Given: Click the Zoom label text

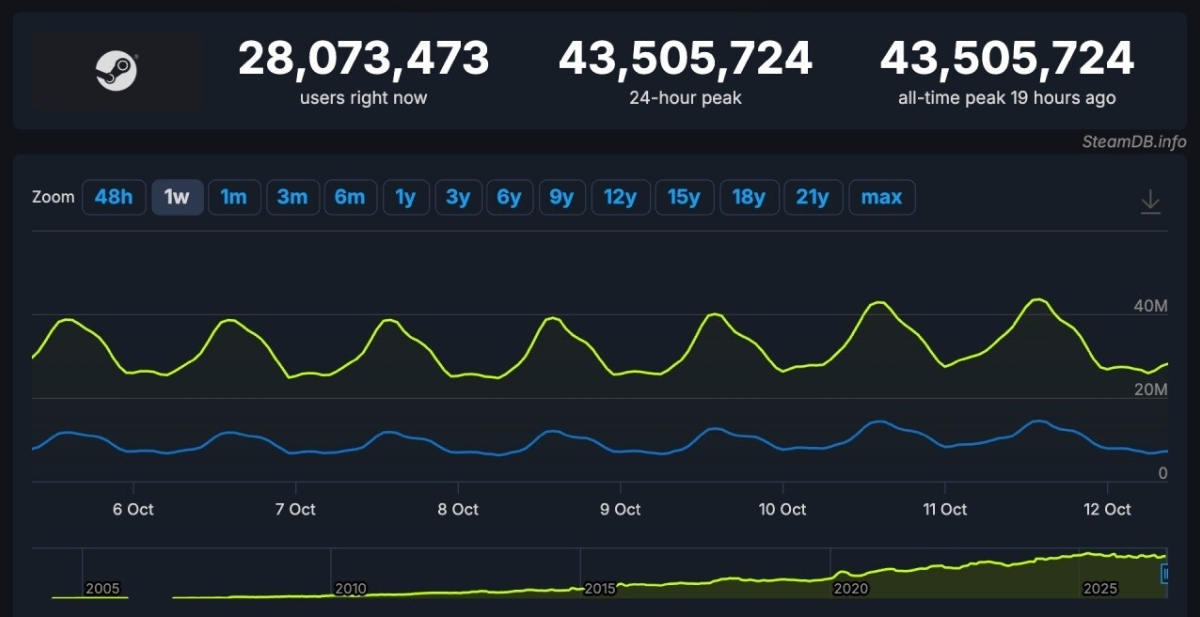Looking at the screenshot, I should (53, 197).
